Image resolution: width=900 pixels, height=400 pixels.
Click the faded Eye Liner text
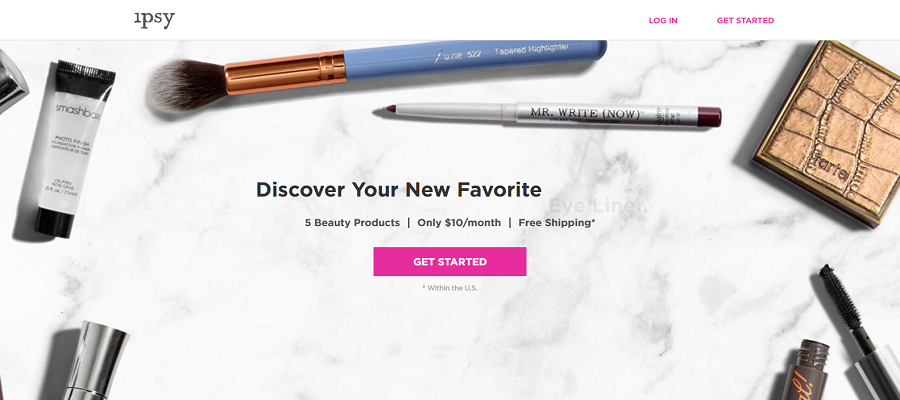point(598,205)
